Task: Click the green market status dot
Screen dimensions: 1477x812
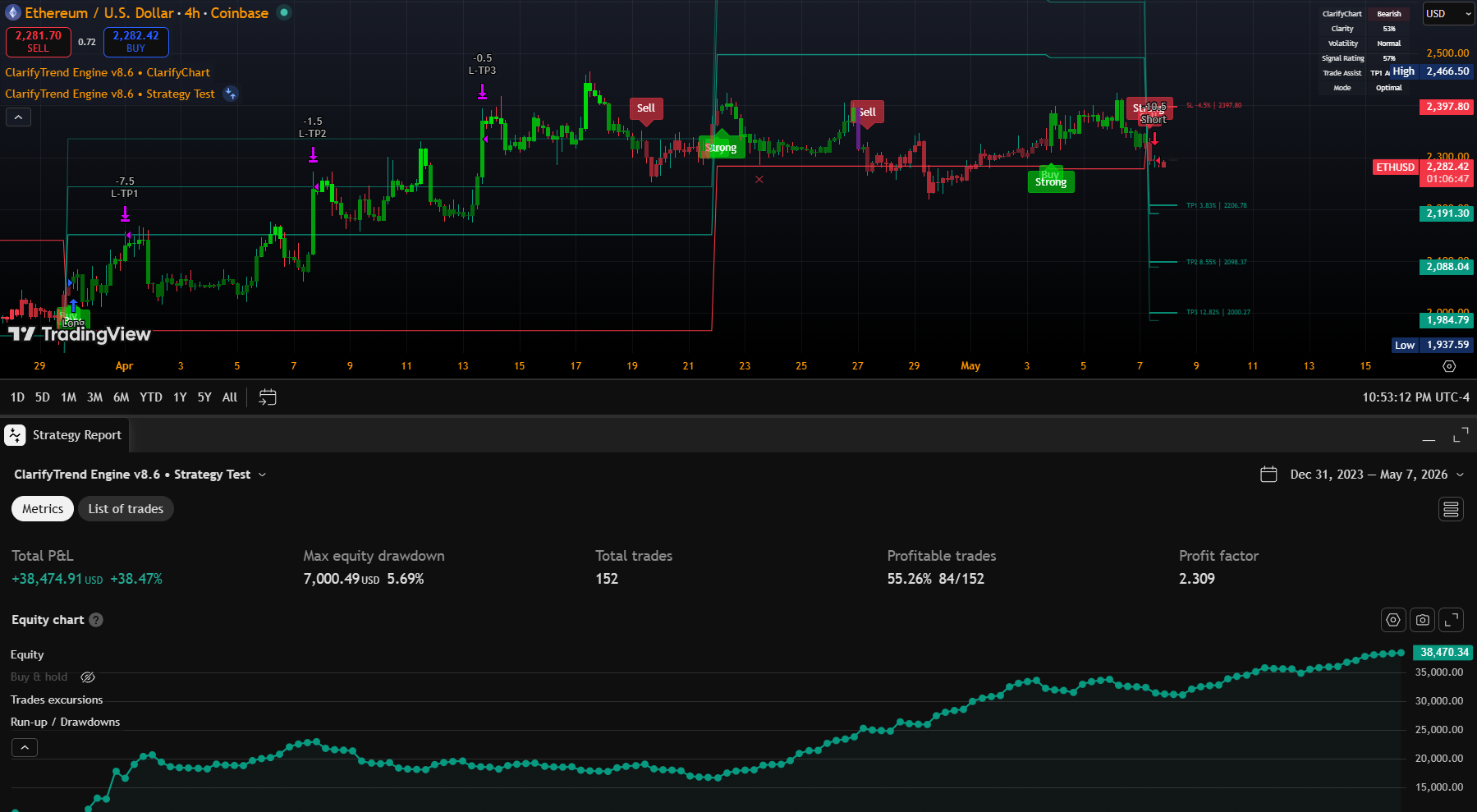Action: [x=284, y=12]
